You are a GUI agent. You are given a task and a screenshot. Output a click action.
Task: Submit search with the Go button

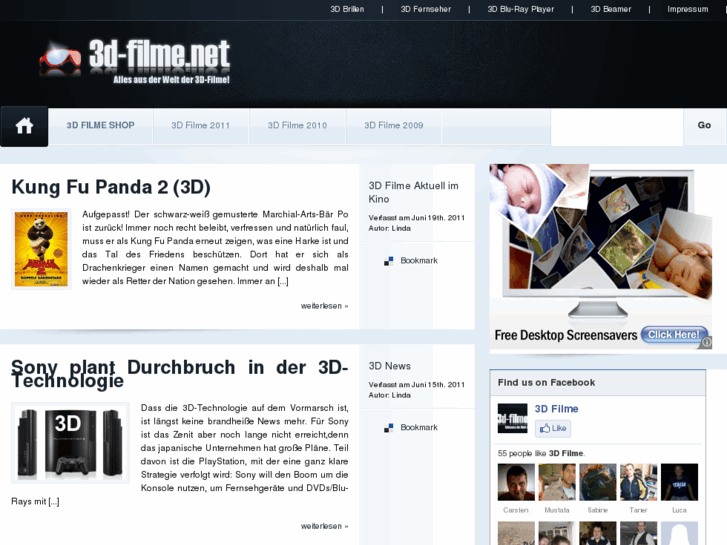[x=704, y=125]
